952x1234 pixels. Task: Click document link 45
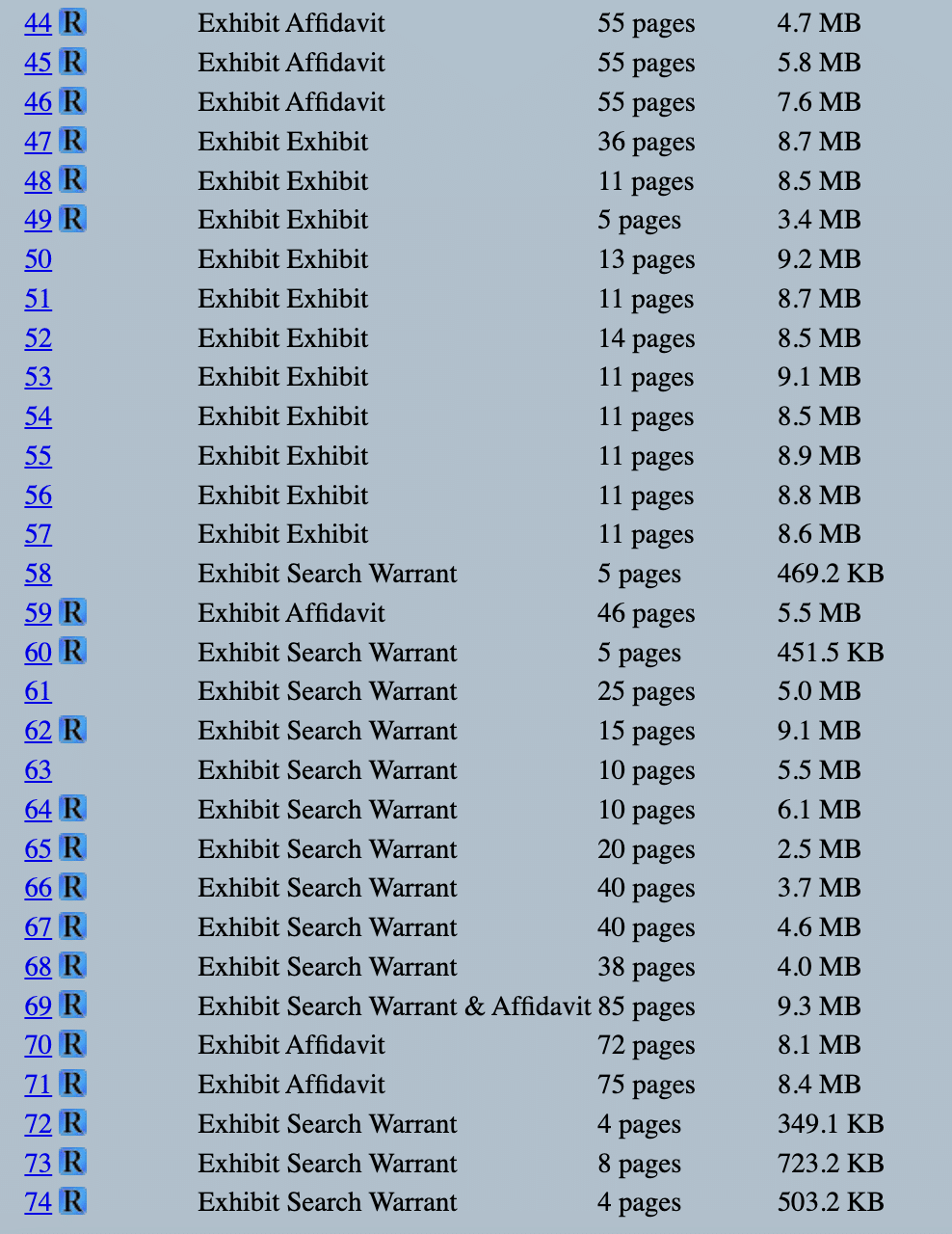pos(39,63)
